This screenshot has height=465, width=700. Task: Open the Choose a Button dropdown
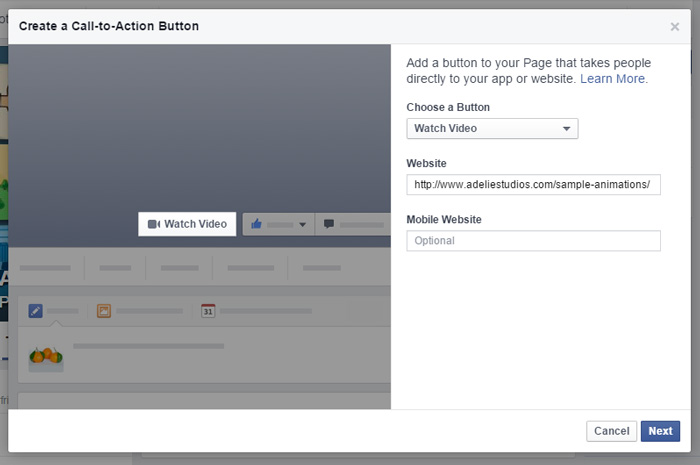[492, 129]
